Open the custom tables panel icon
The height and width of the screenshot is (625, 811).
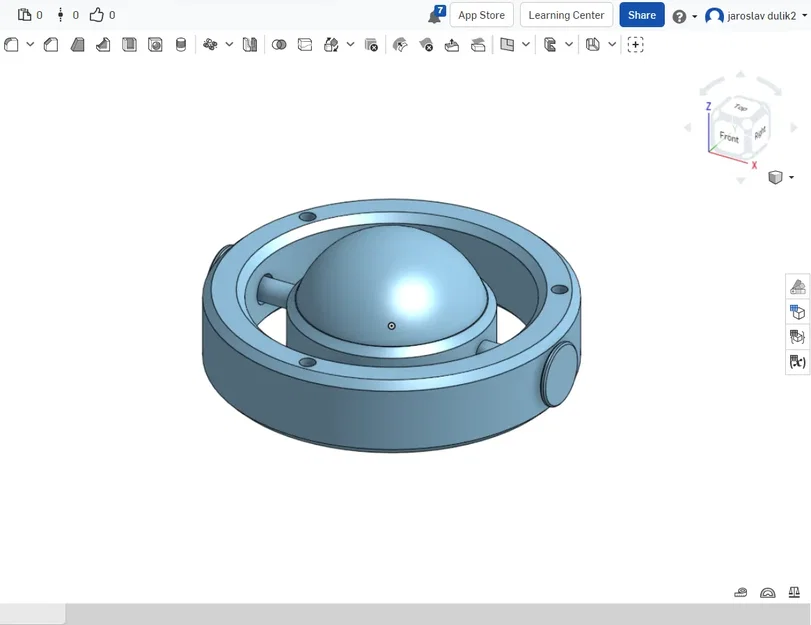[x=798, y=337]
